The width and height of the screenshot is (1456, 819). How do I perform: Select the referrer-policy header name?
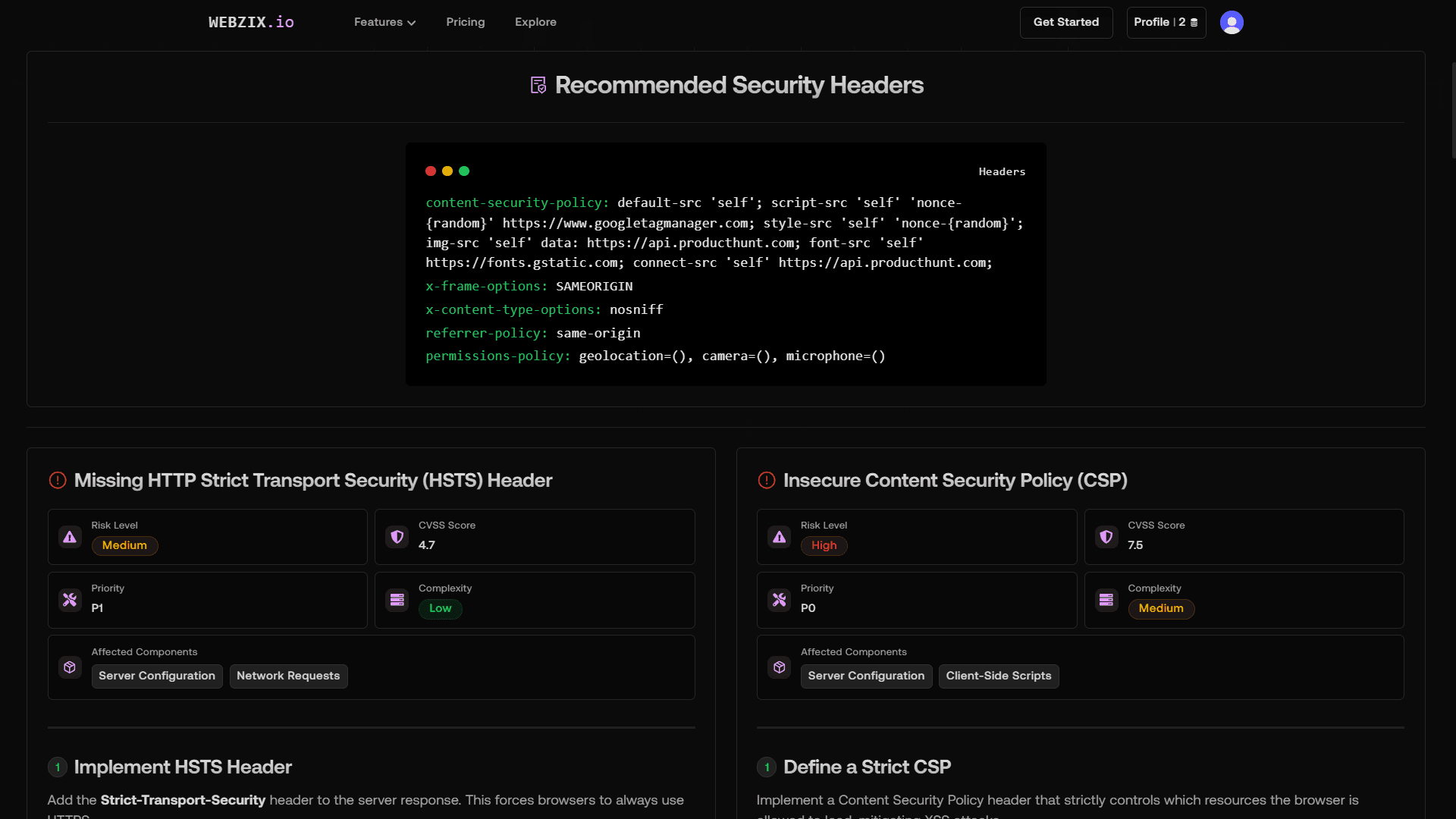click(486, 333)
